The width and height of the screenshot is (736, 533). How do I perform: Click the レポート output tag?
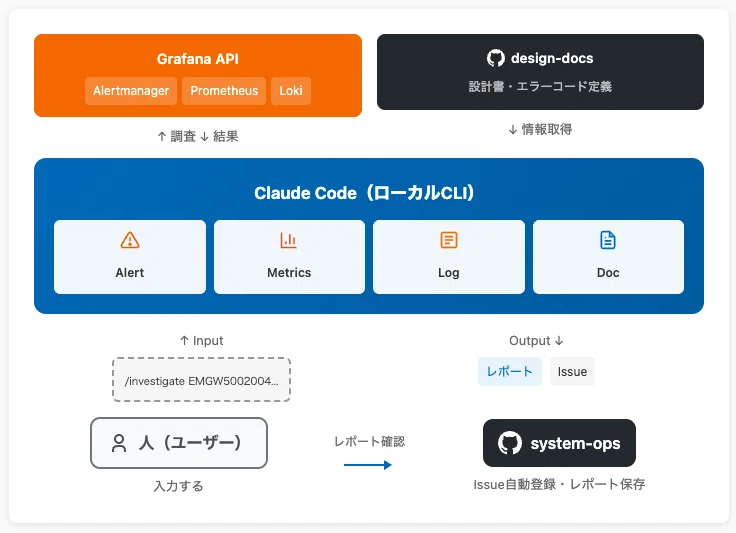pos(510,372)
